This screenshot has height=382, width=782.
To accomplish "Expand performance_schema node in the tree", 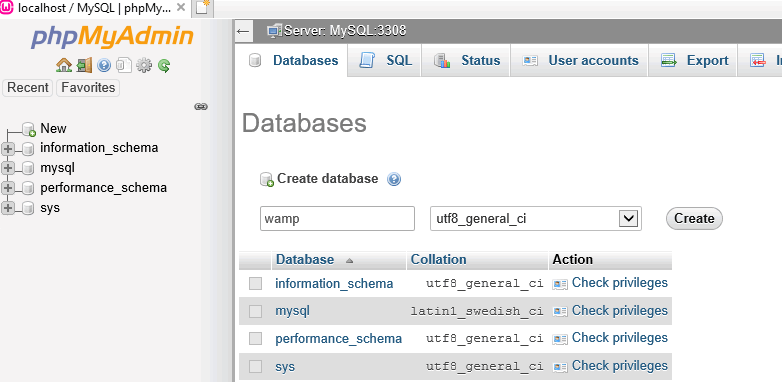I will coord(8,189).
